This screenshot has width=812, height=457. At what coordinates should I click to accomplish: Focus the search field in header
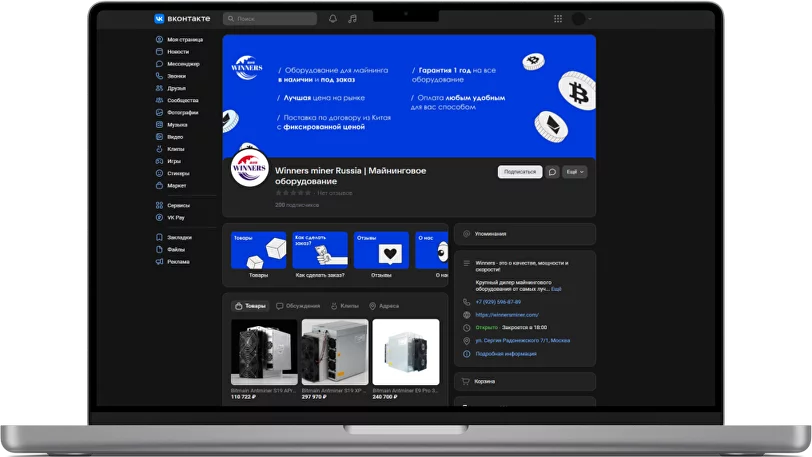(270, 19)
